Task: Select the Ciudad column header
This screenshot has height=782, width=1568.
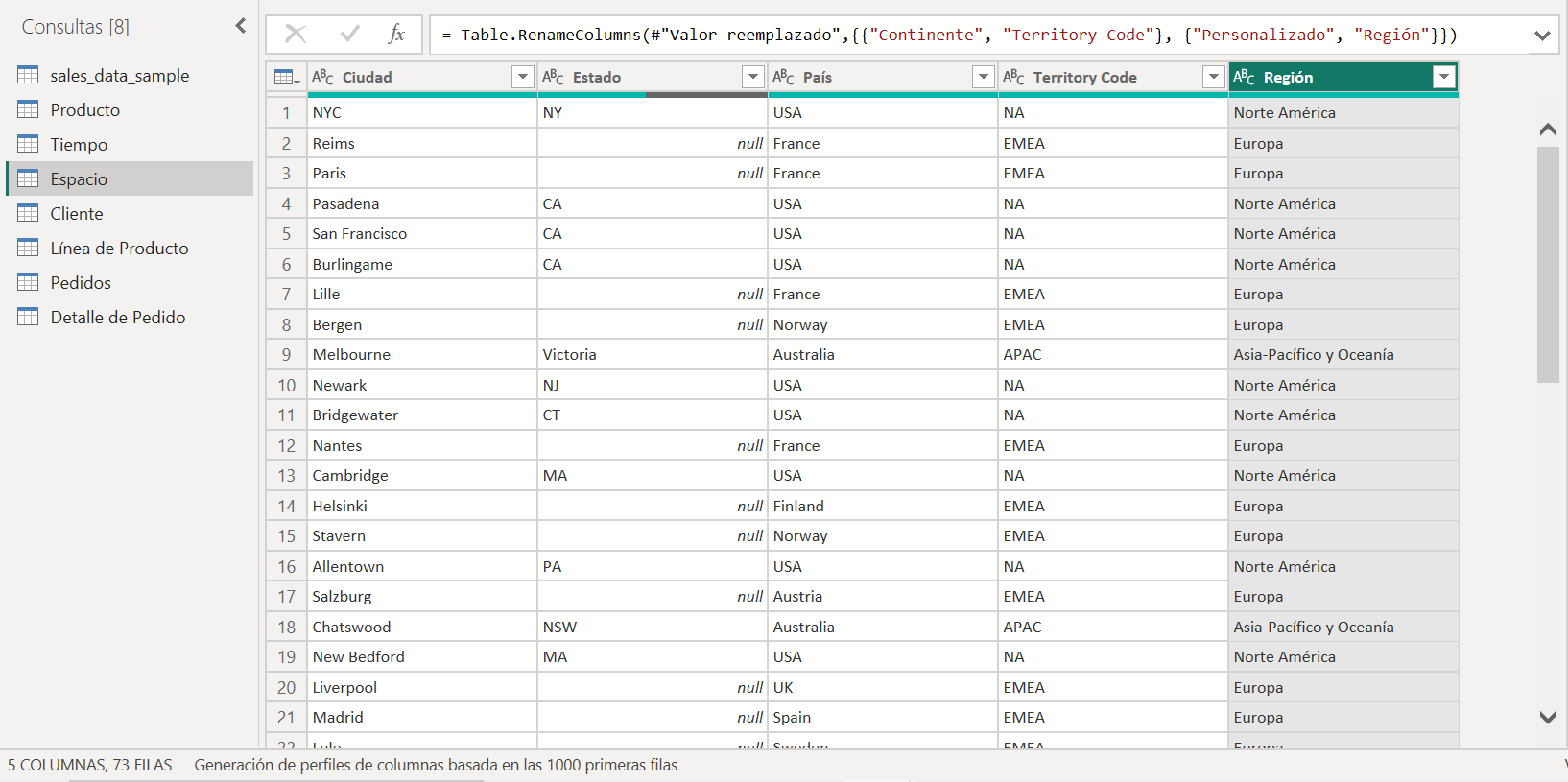Action: [x=422, y=77]
